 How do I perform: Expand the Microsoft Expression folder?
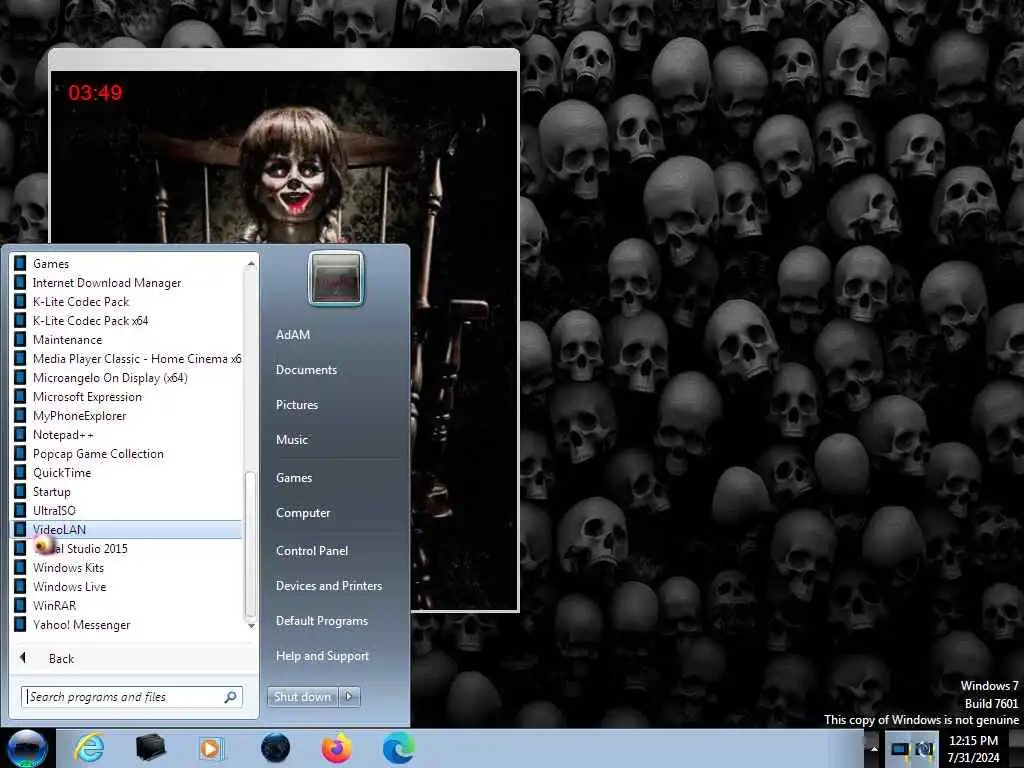click(127, 396)
